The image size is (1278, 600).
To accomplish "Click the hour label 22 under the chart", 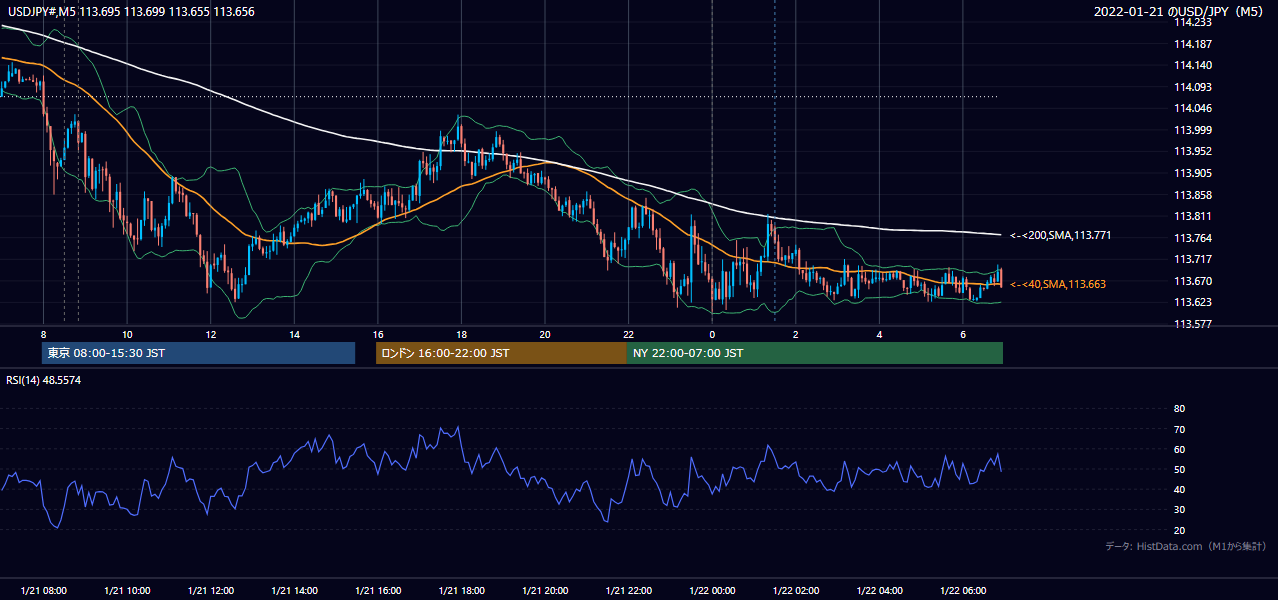I will (628, 334).
